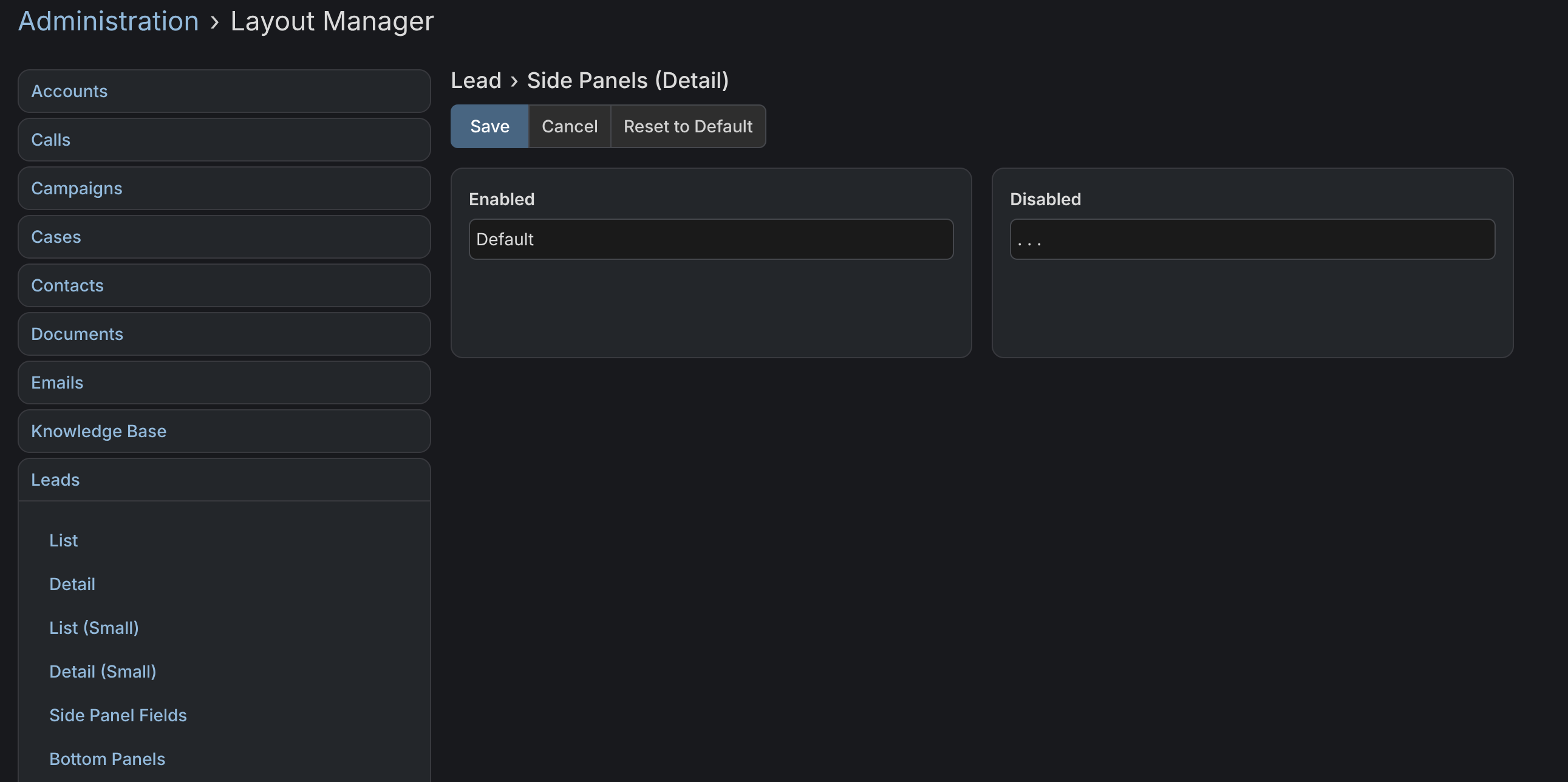
Task: Click the Save button
Action: tap(489, 126)
